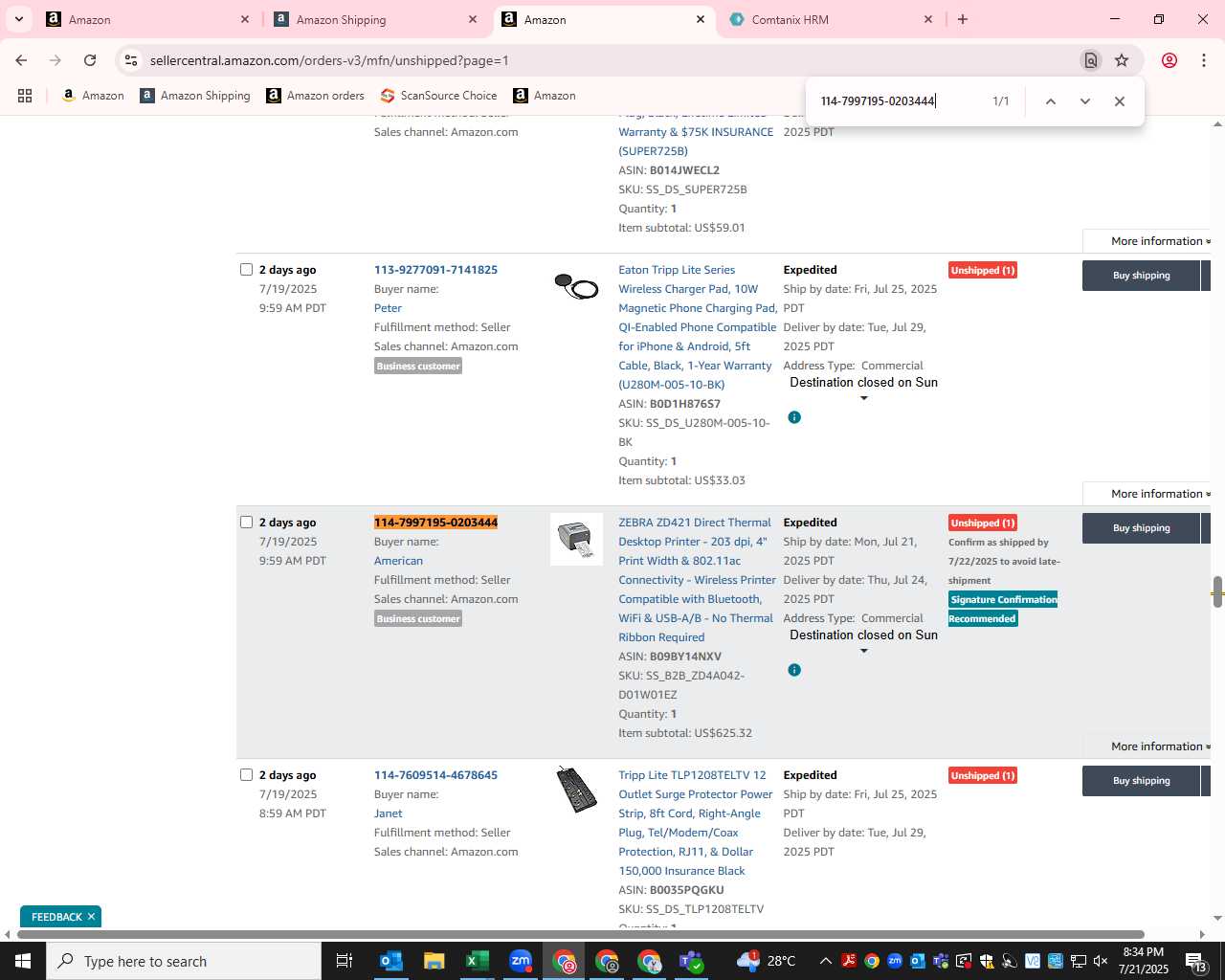Viewport: 1225px width, 980px height.
Task: Click buyer name Janet
Action: (x=388, y=813)
